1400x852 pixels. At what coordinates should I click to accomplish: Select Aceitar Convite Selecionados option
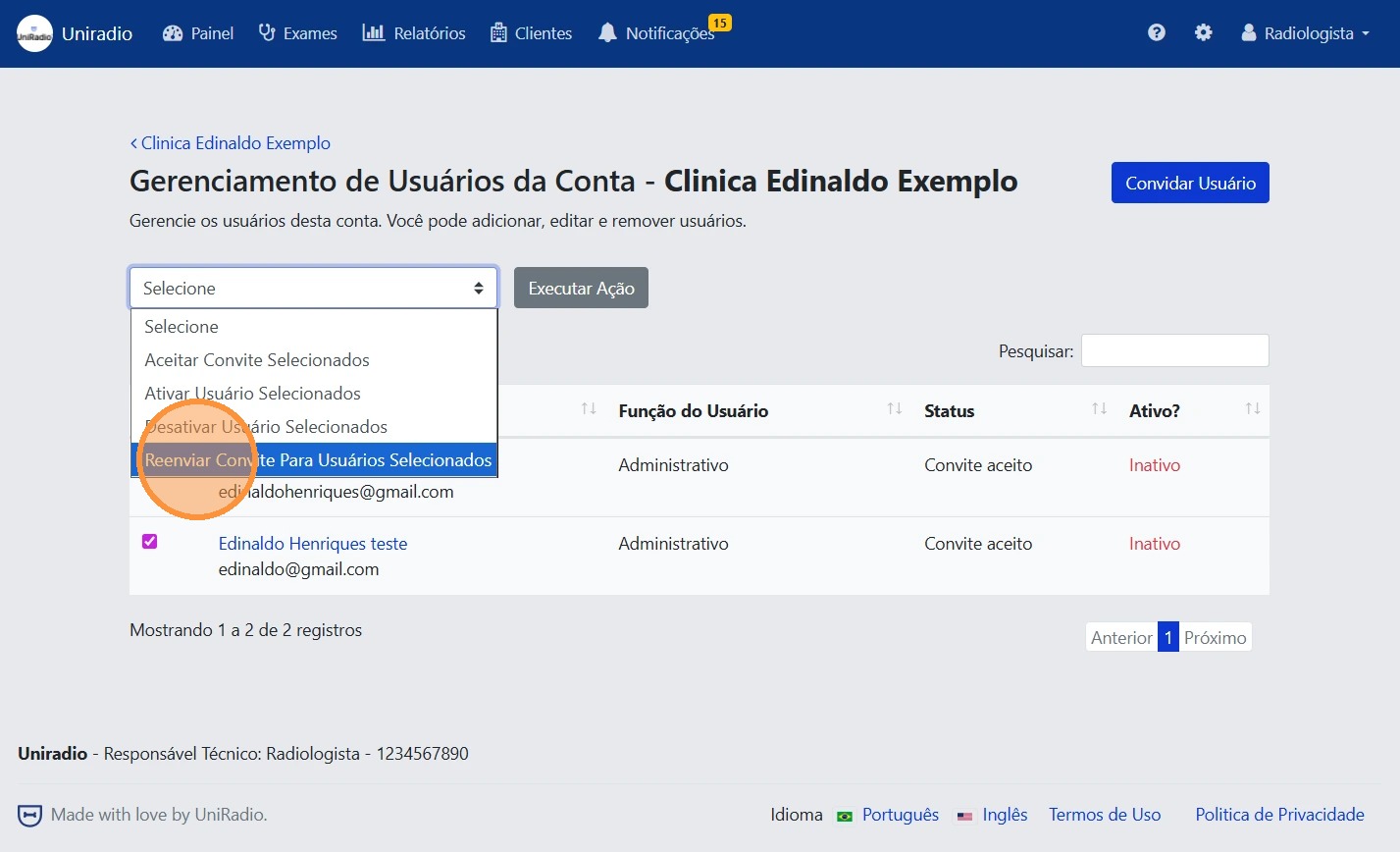click(x=257, y=360)
